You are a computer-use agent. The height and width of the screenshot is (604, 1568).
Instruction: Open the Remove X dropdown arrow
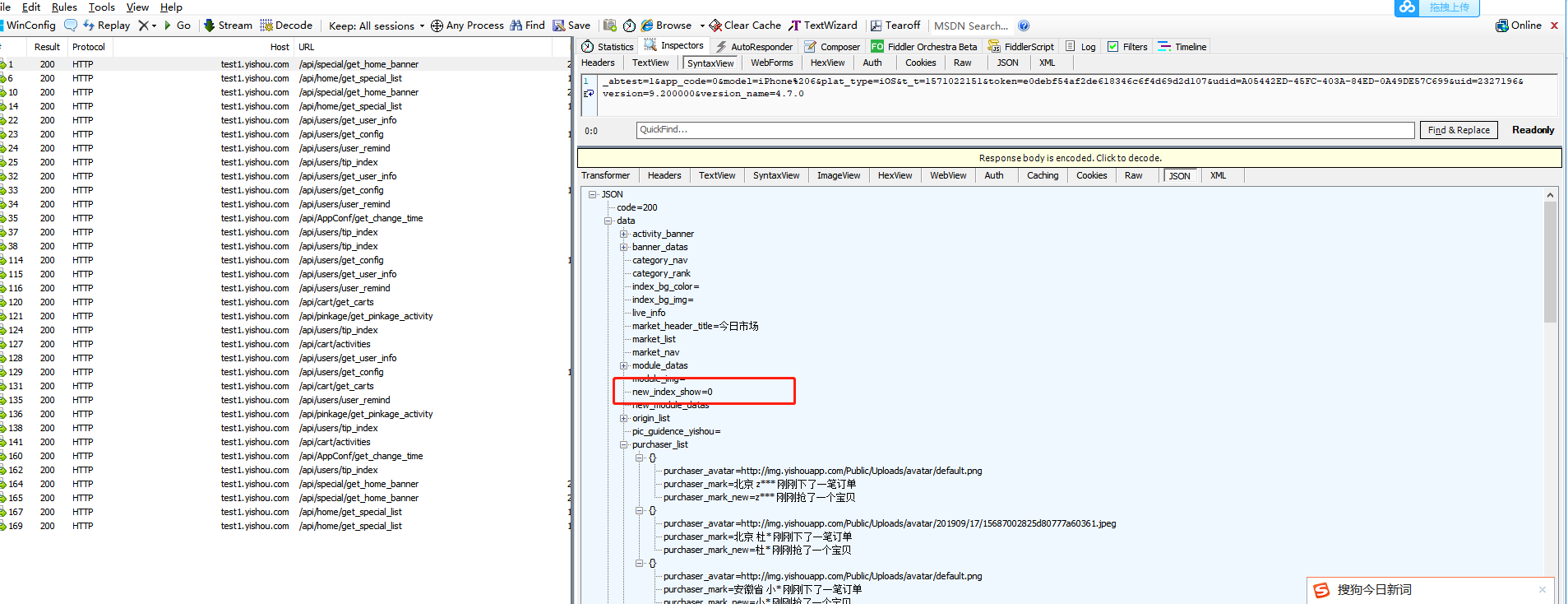tap(154, 26)
